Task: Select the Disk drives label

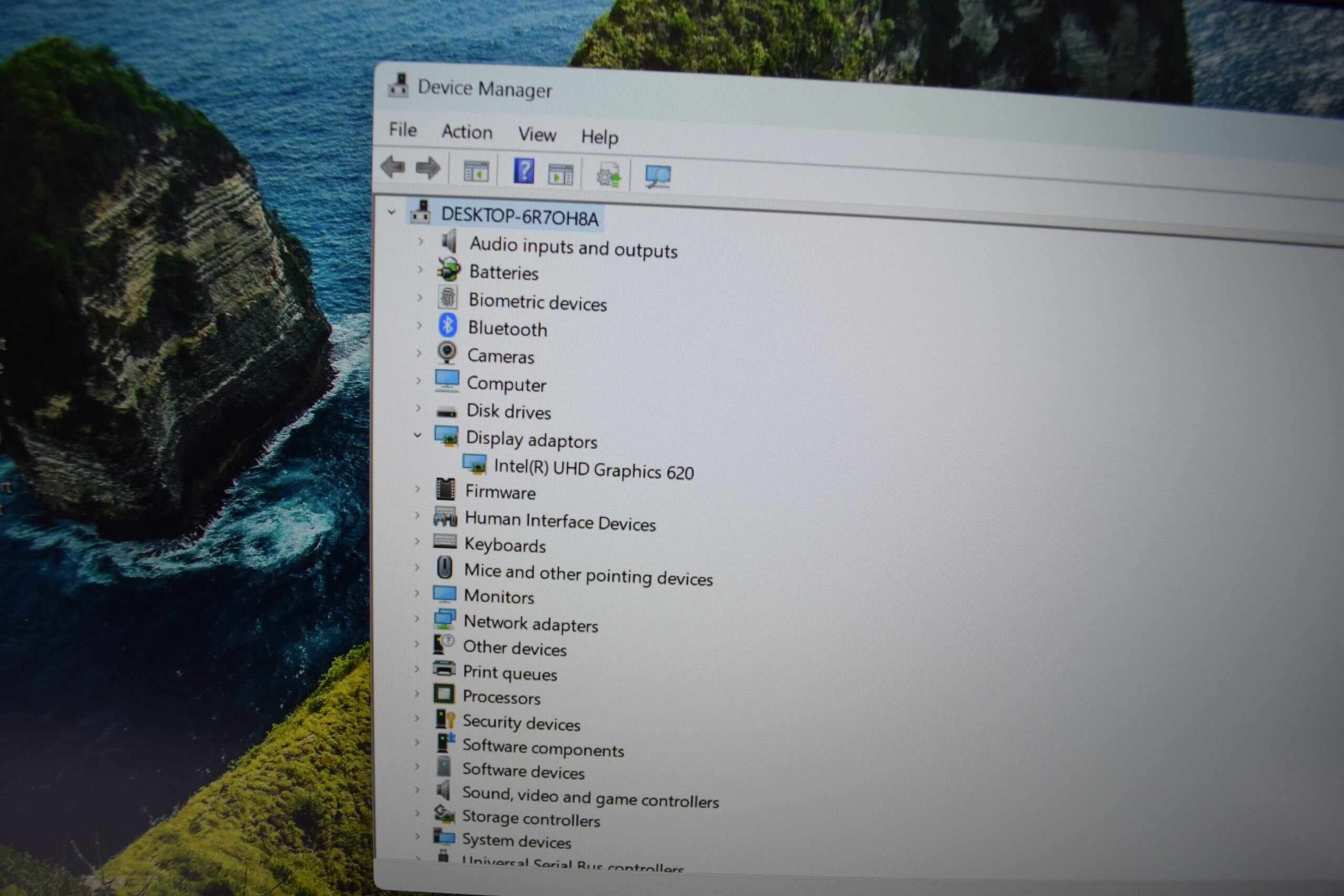Action: 509,412
